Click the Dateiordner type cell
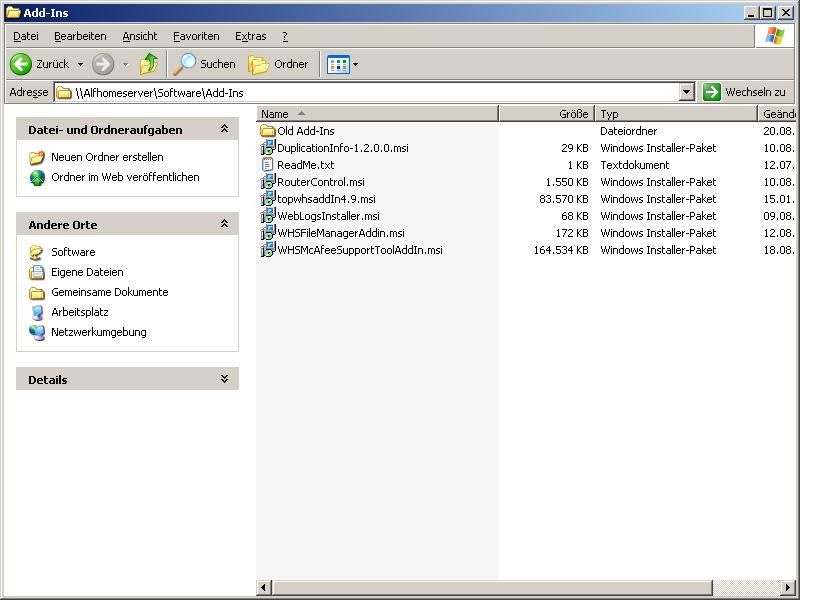The height and width of the screenshot is (600, 840). point(628,131)
